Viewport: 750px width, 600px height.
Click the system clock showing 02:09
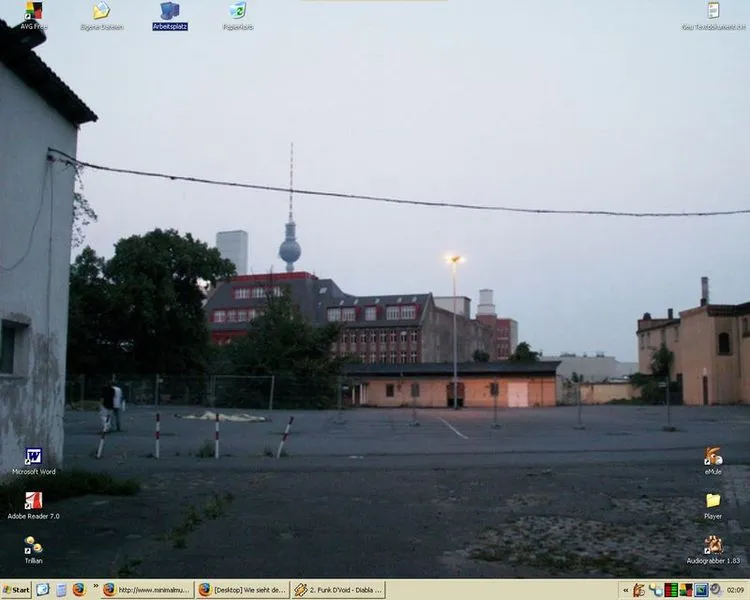pyautogui.click(x=735, y=590)
